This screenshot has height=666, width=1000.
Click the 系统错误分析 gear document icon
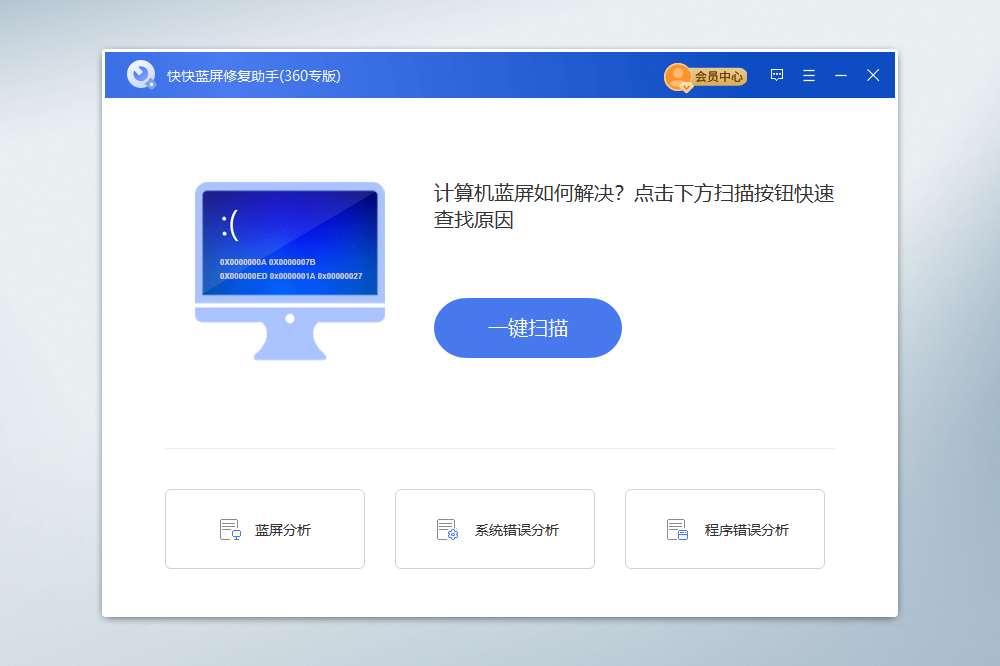coord(447,530)
